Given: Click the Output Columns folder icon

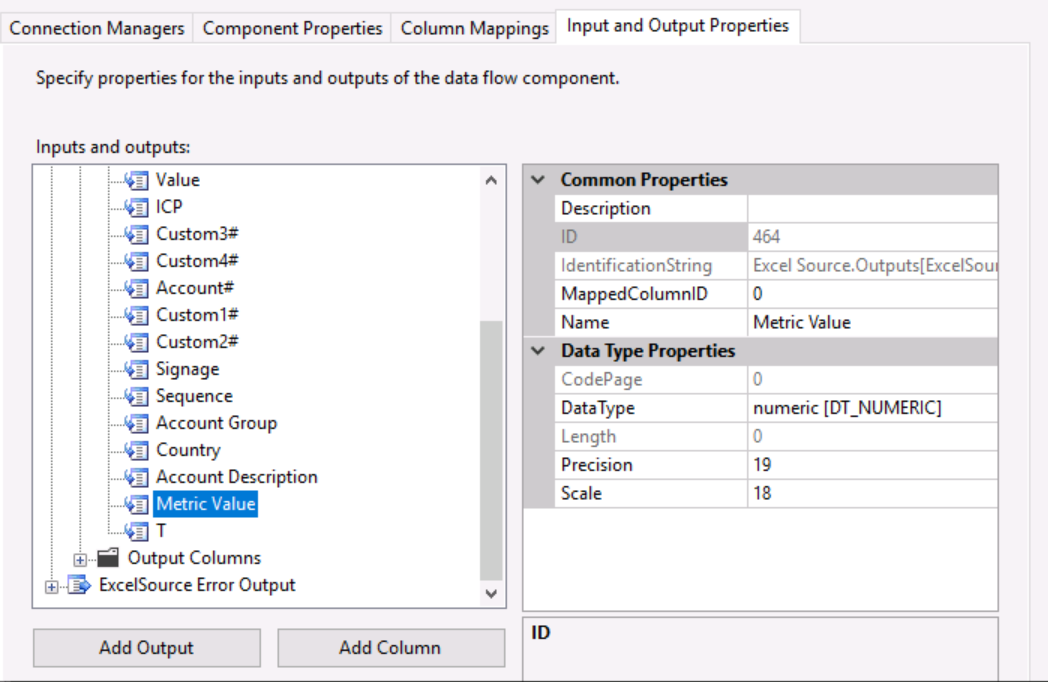Looking at the screenshot, I should [108, 558].
